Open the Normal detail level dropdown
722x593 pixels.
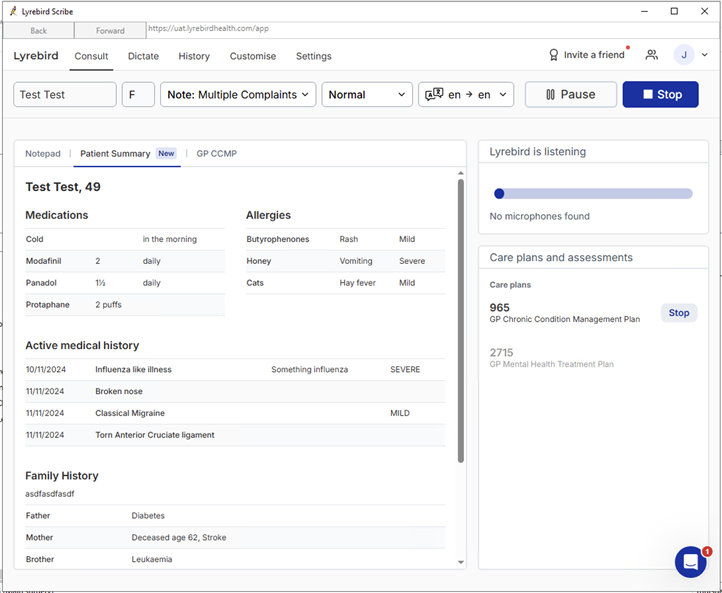click(367, 94)
